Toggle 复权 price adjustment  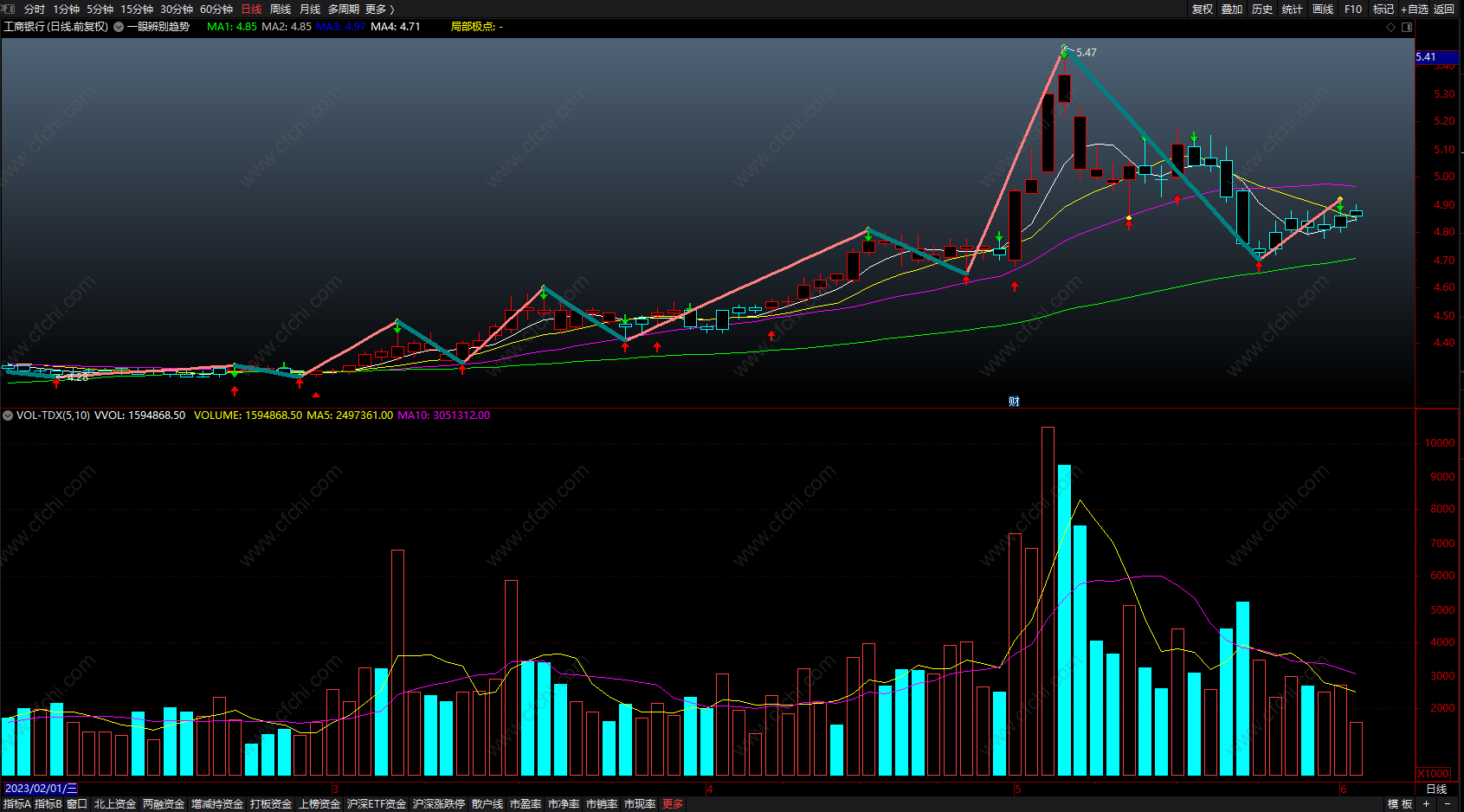click(1203, 9)
